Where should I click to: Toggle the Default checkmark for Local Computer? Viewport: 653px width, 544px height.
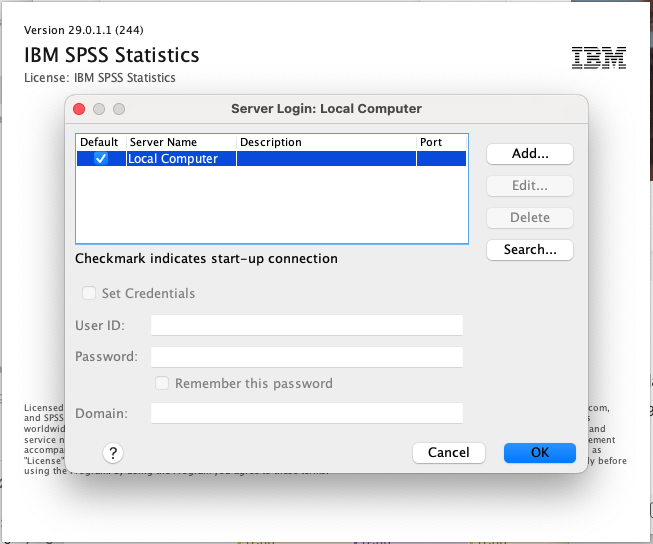[101, 159]
